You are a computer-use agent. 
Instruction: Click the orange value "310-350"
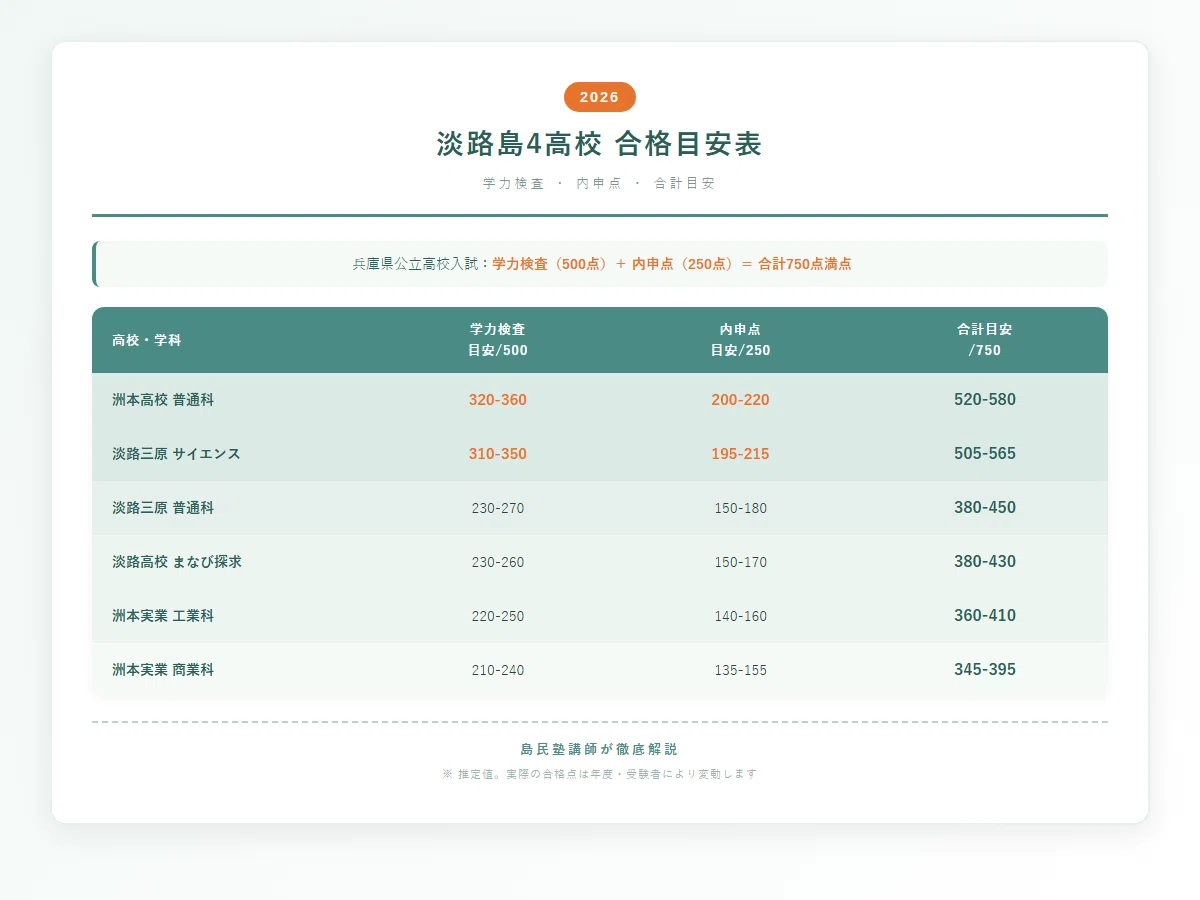coord(498,454)
